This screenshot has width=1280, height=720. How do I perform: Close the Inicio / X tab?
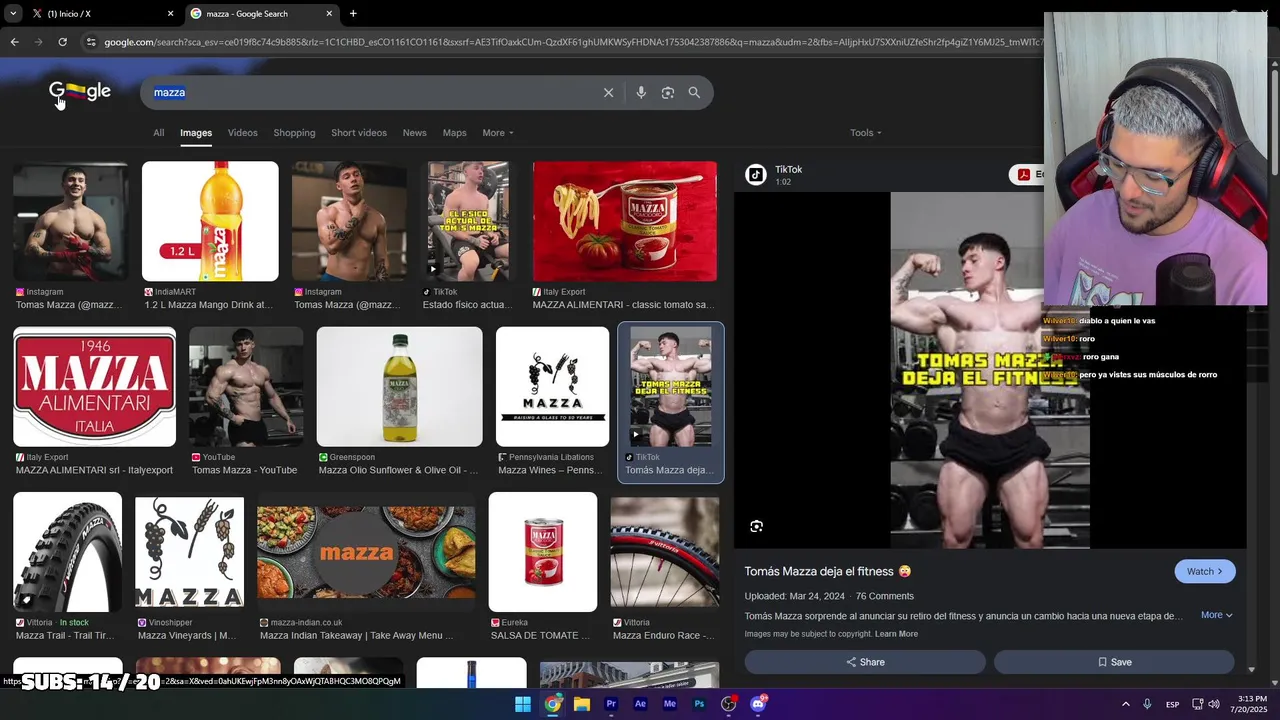(170, 13)
